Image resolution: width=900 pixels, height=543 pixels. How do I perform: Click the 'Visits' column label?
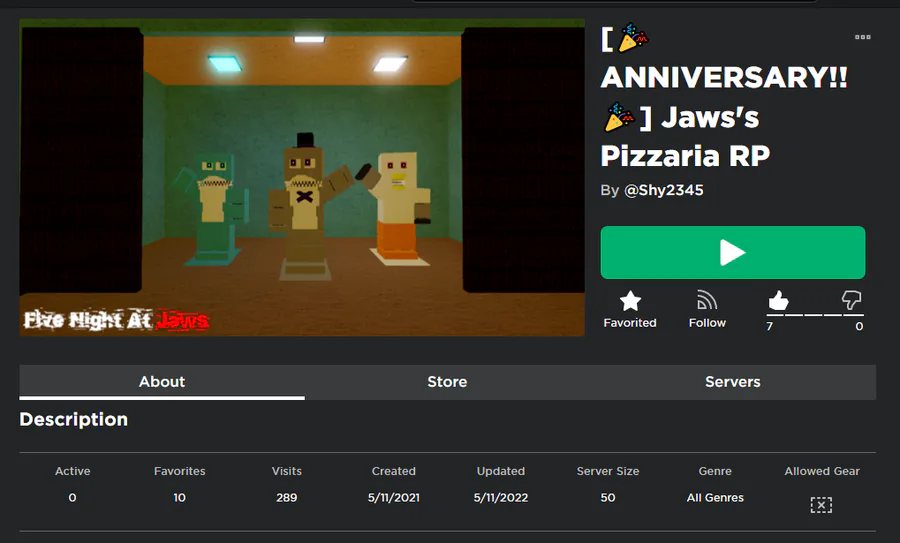click(x=286, y=471)
